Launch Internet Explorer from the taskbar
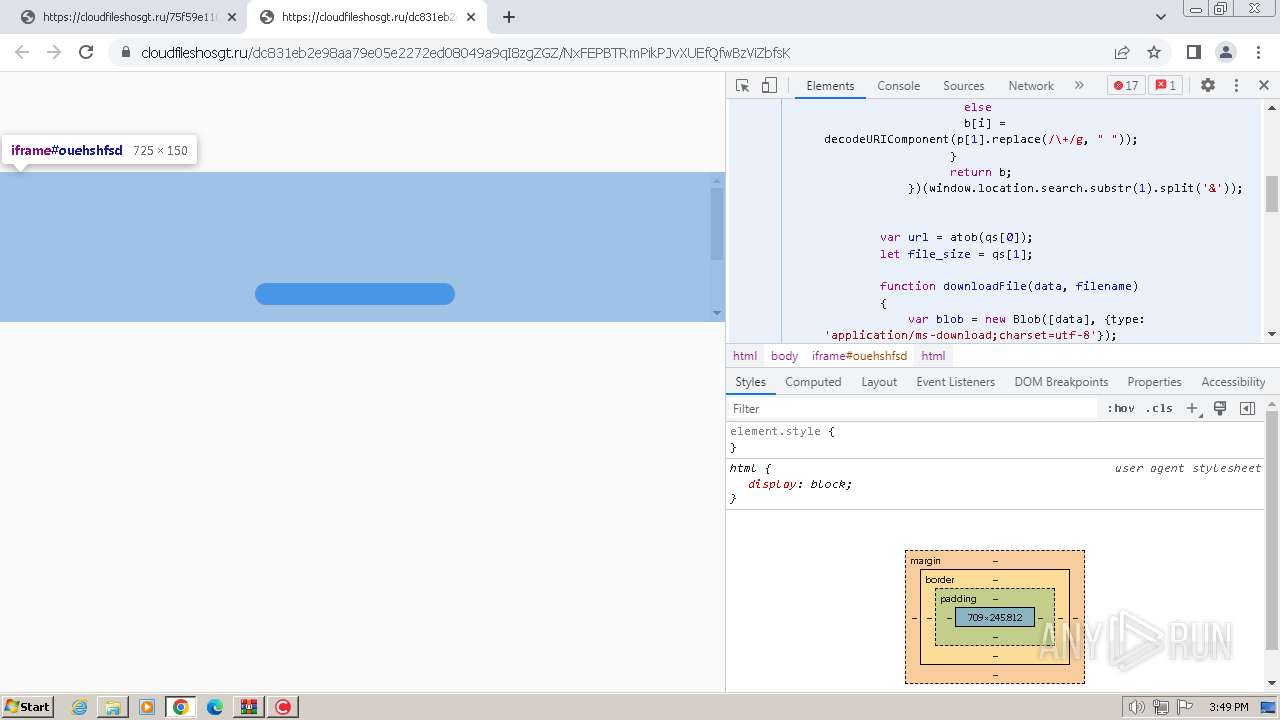This screenshot has height=720, width=1280. [80, 707]
